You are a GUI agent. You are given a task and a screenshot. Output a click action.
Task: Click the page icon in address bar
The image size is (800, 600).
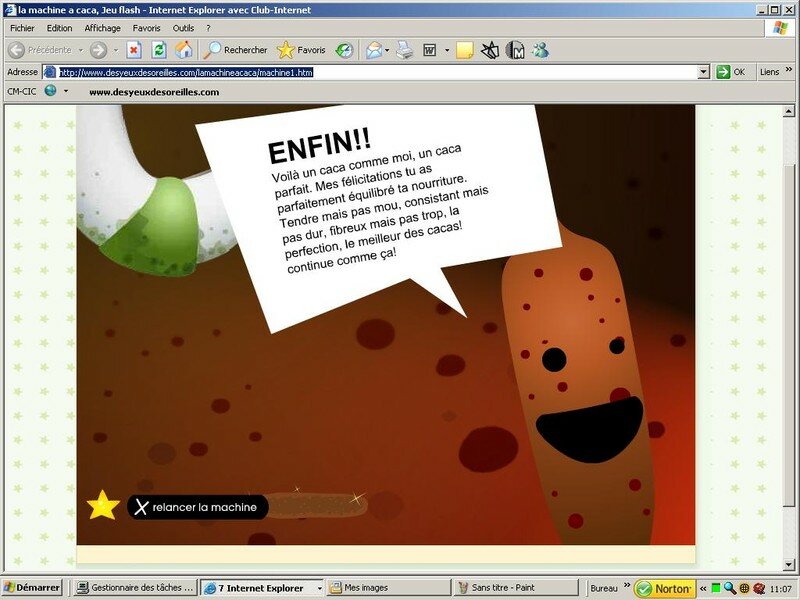point(49,72)
